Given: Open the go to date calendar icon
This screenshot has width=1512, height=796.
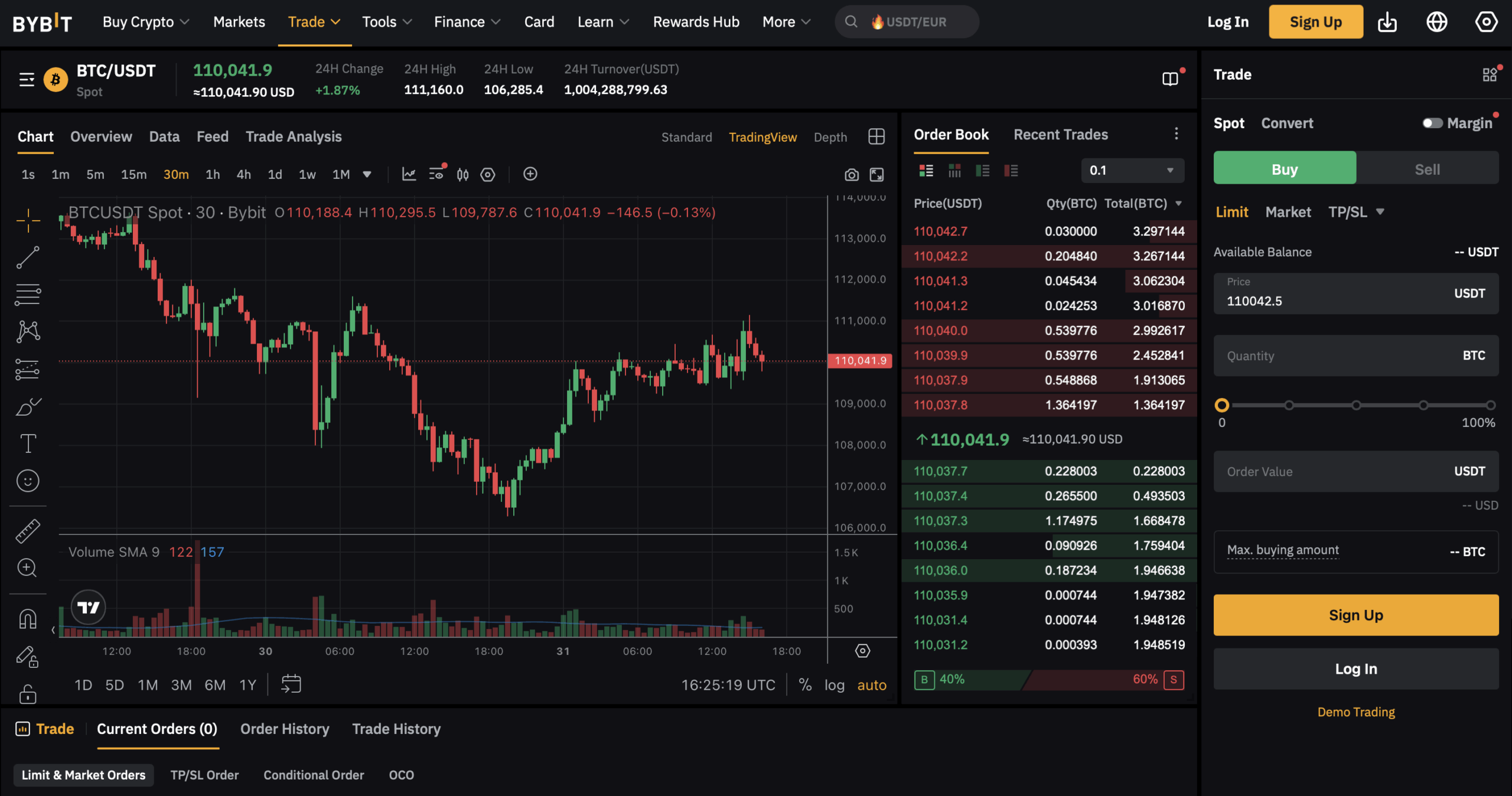Looking at the screenshot, I should click(x=291, y=684).
